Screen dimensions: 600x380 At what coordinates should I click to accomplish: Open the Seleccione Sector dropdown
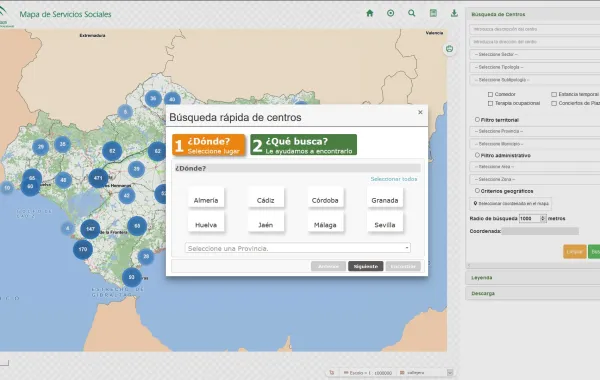(535, 54)
